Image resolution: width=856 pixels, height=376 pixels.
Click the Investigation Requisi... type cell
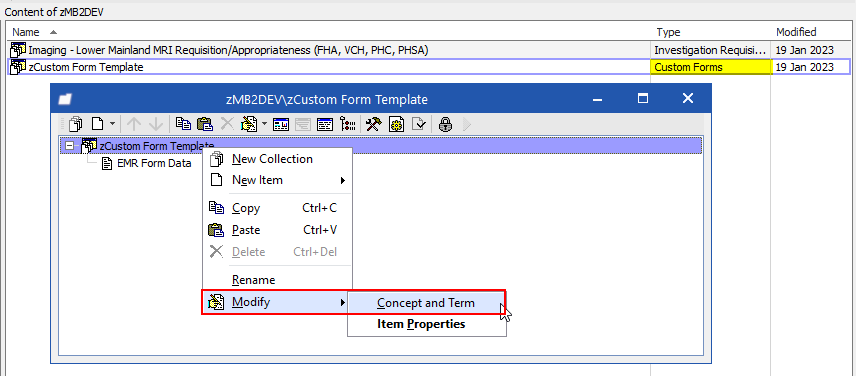711,50
